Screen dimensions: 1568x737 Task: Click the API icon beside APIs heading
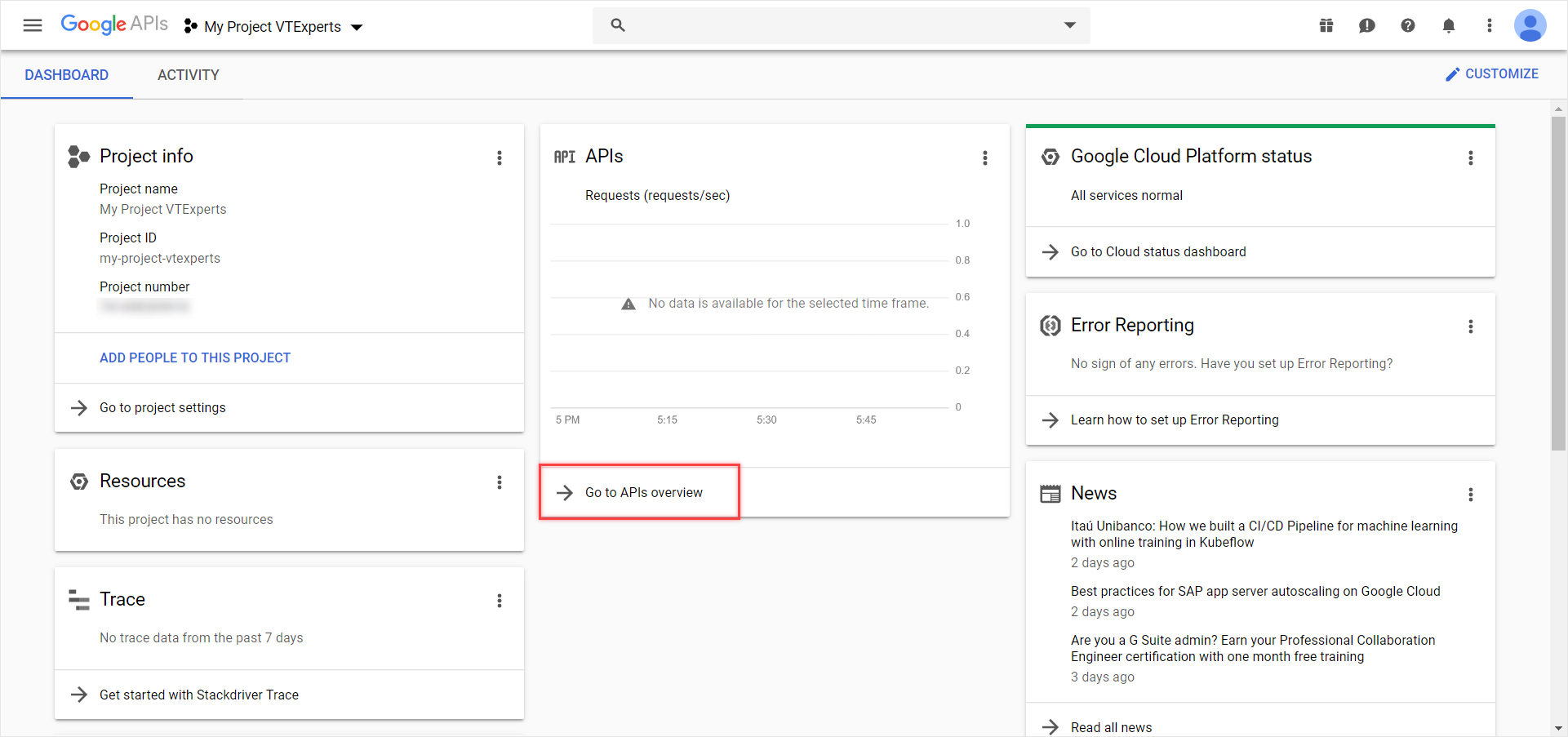(565, 157)
